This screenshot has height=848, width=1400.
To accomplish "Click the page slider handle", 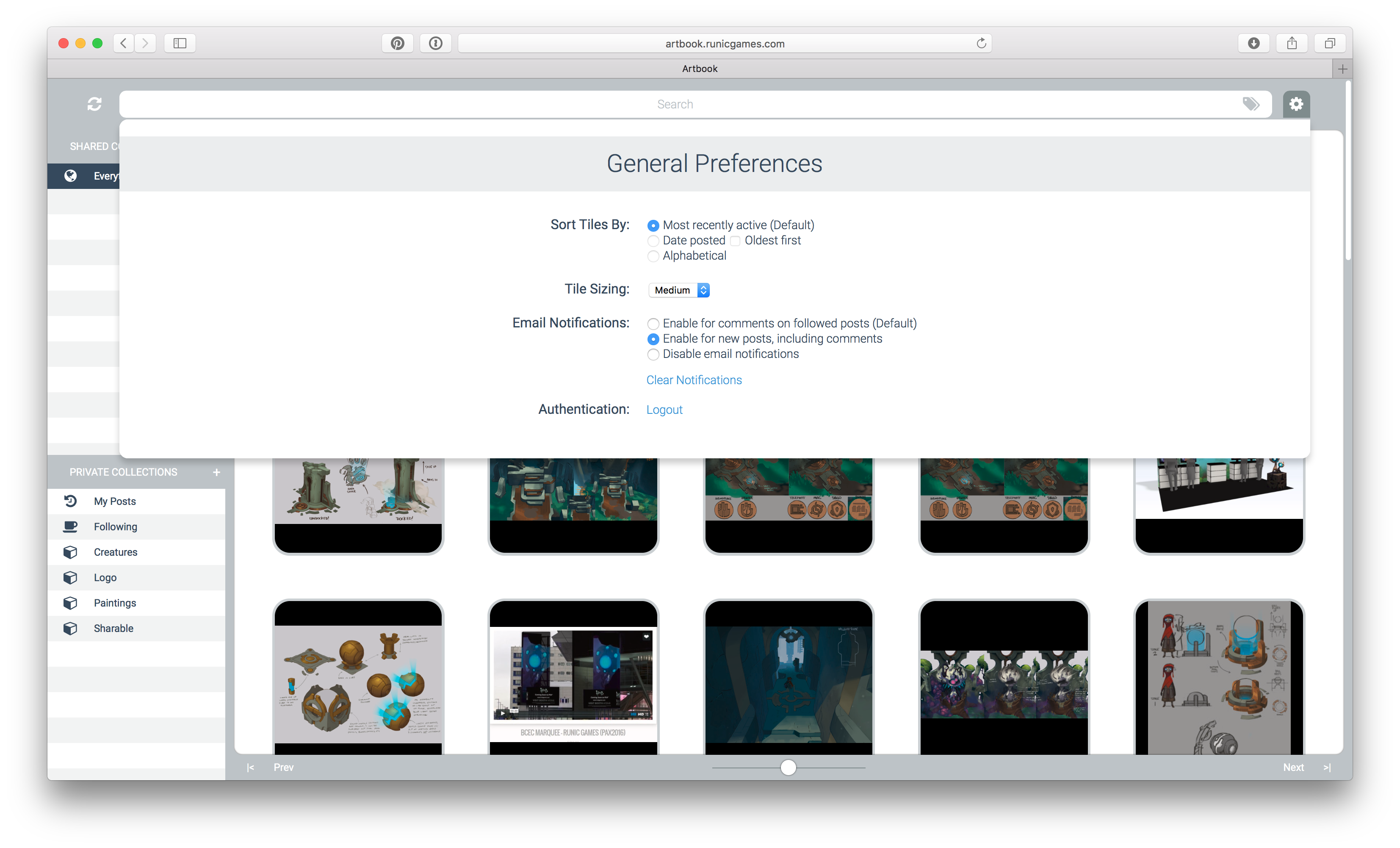I will (x=788, y=767).
